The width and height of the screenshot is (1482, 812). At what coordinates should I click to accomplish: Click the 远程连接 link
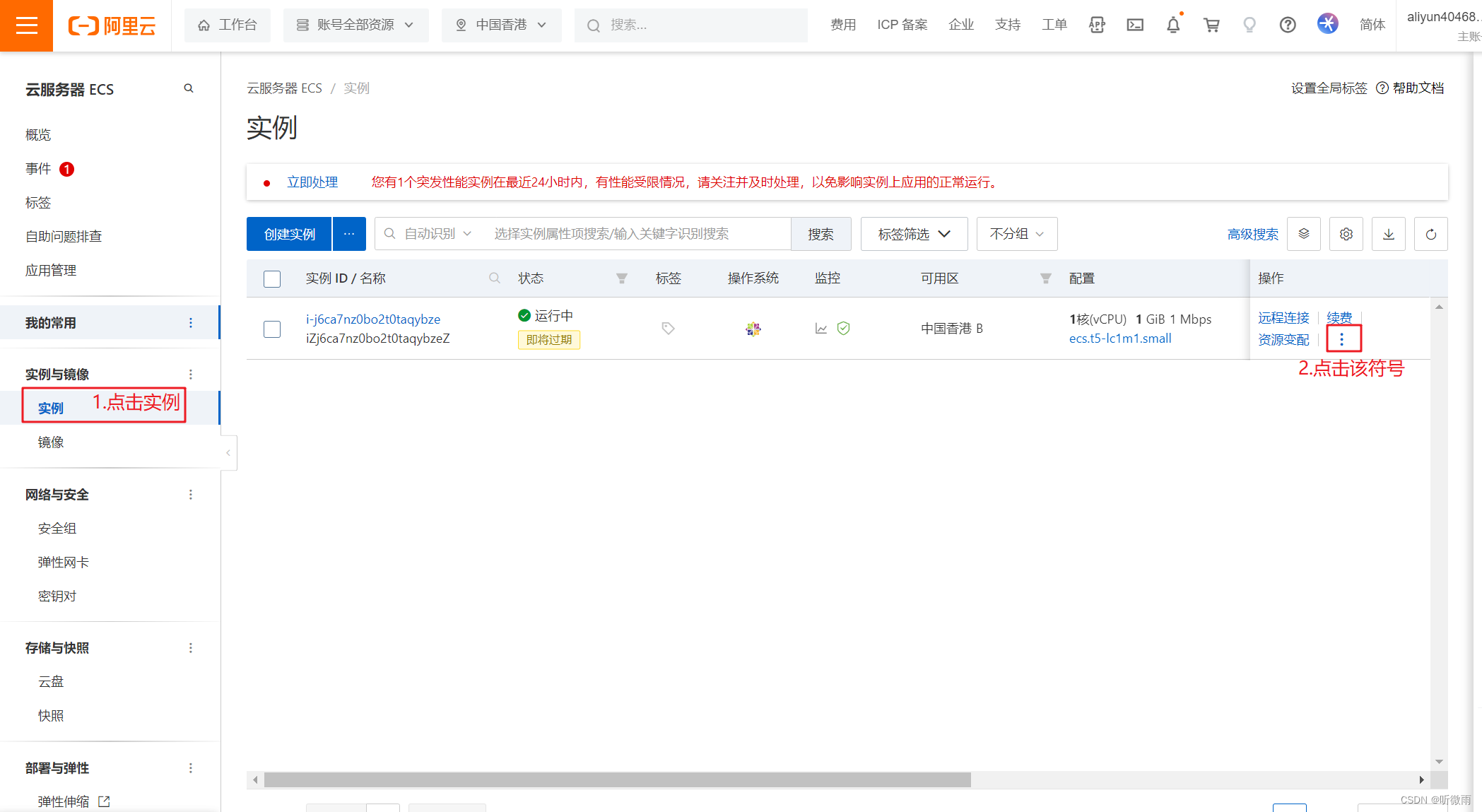click(x=1283, y=318)
